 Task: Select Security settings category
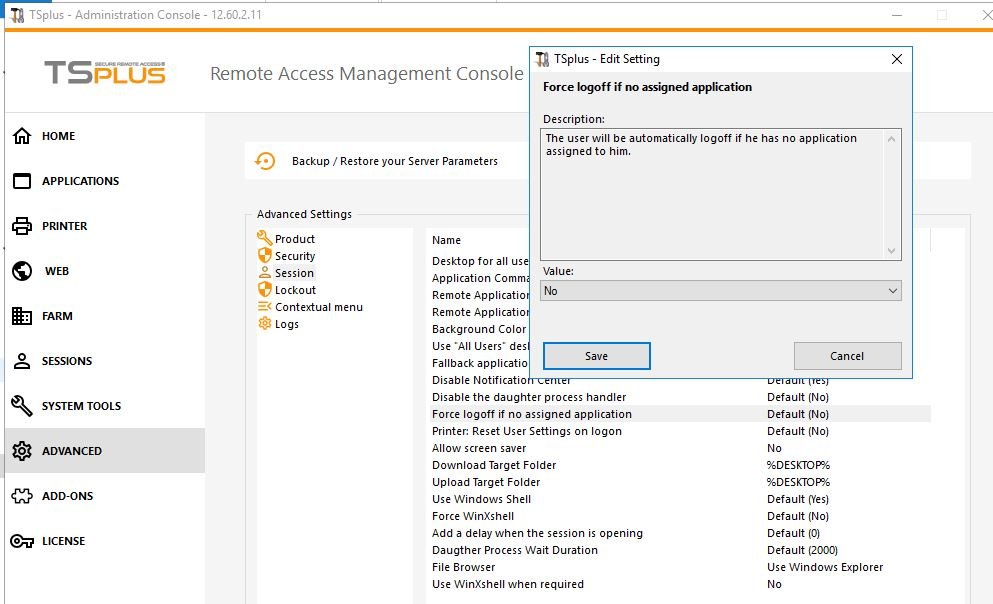coord(295,256)
